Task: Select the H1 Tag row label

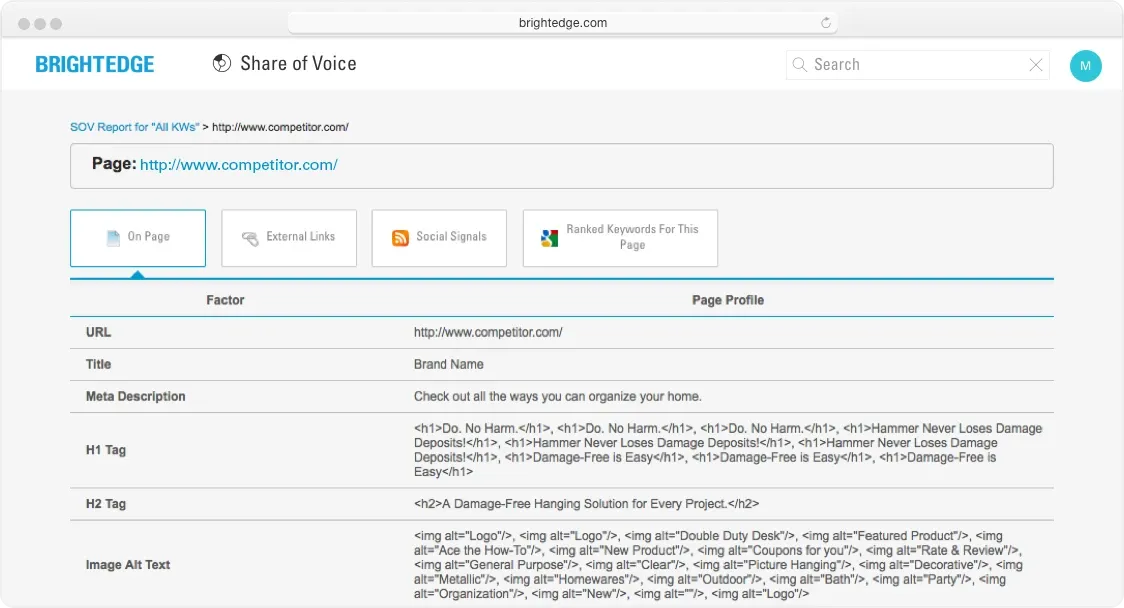Action: point(105,450)
